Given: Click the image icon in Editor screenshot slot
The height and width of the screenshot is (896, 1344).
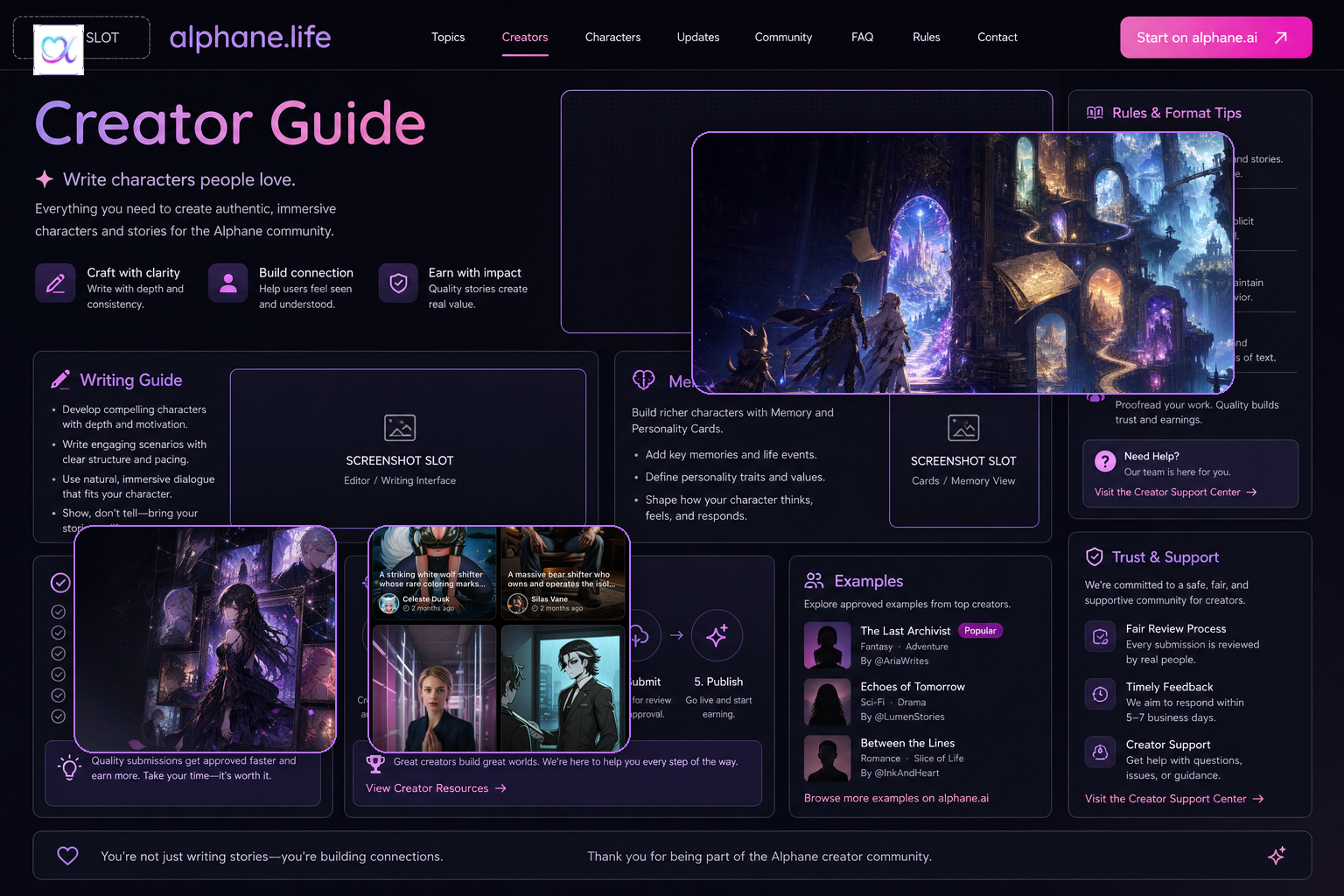Looking at the screenshot, I should [x=400, y=428].
